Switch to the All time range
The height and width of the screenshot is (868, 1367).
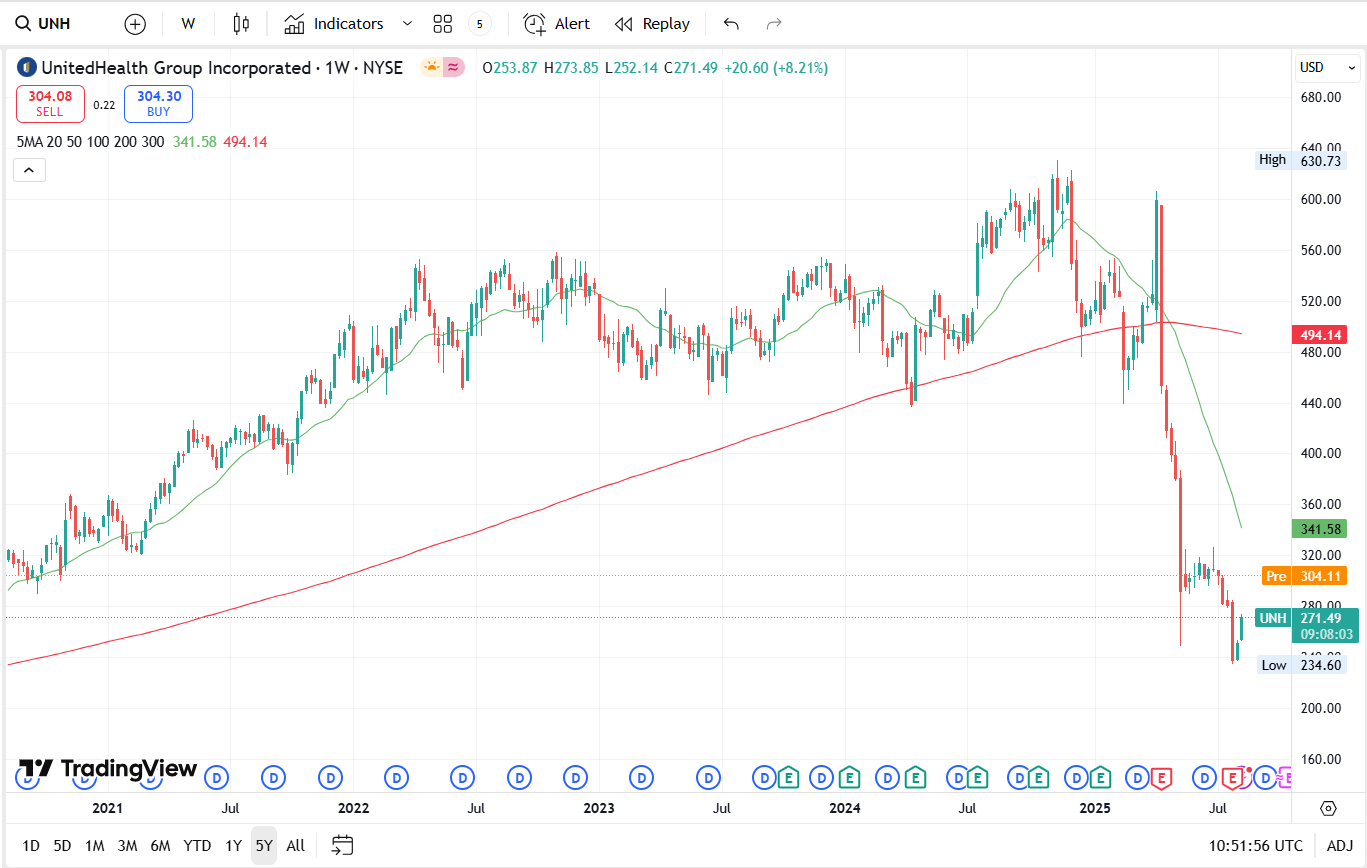(x=295, y=846)
